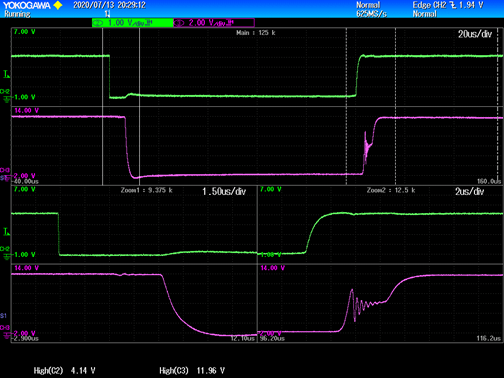Select the CH2 ground marker in main window
Screen dimensions: 504x378
(6, 96)
